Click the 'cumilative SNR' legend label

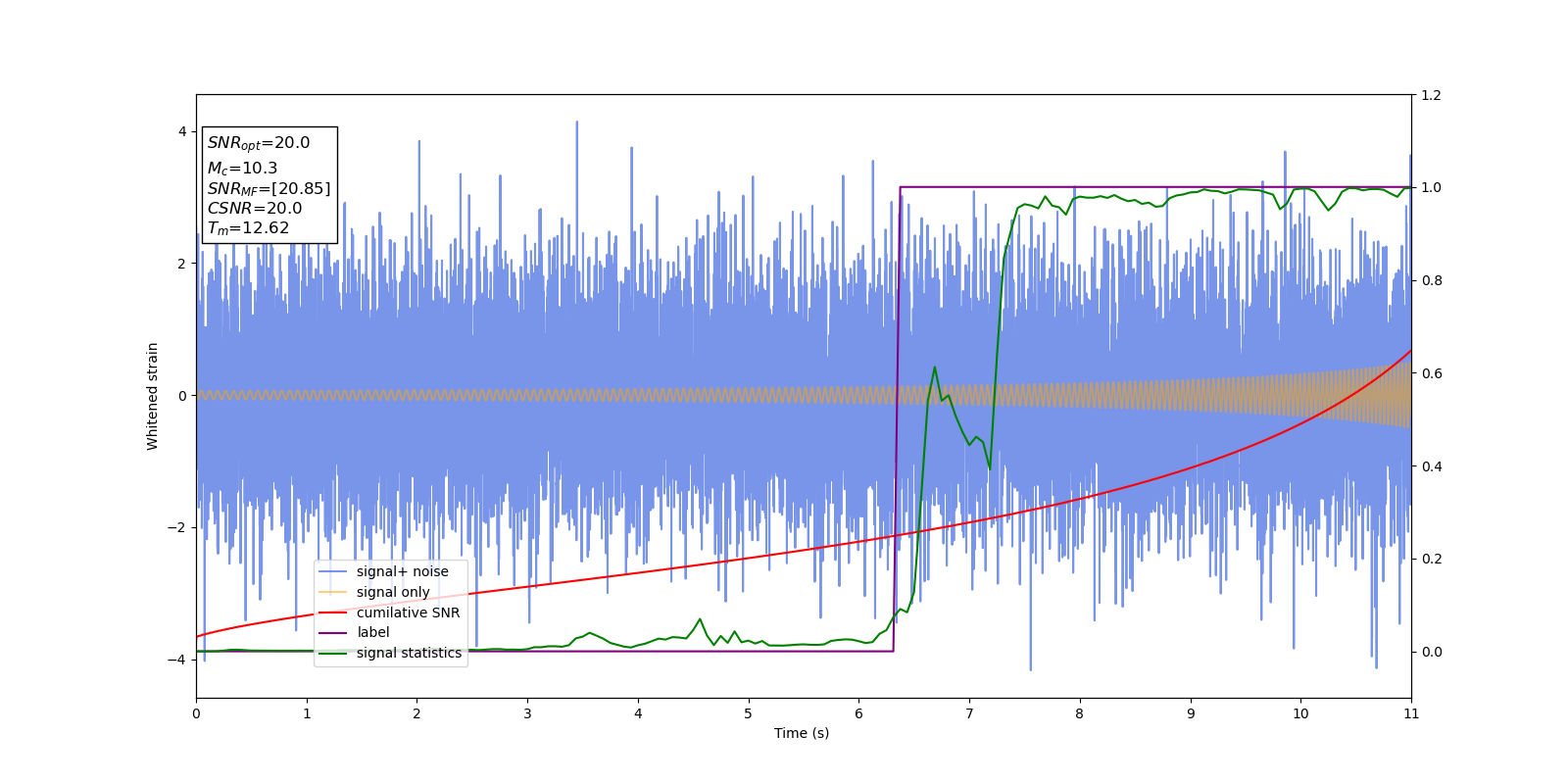[x=408, y=612]
